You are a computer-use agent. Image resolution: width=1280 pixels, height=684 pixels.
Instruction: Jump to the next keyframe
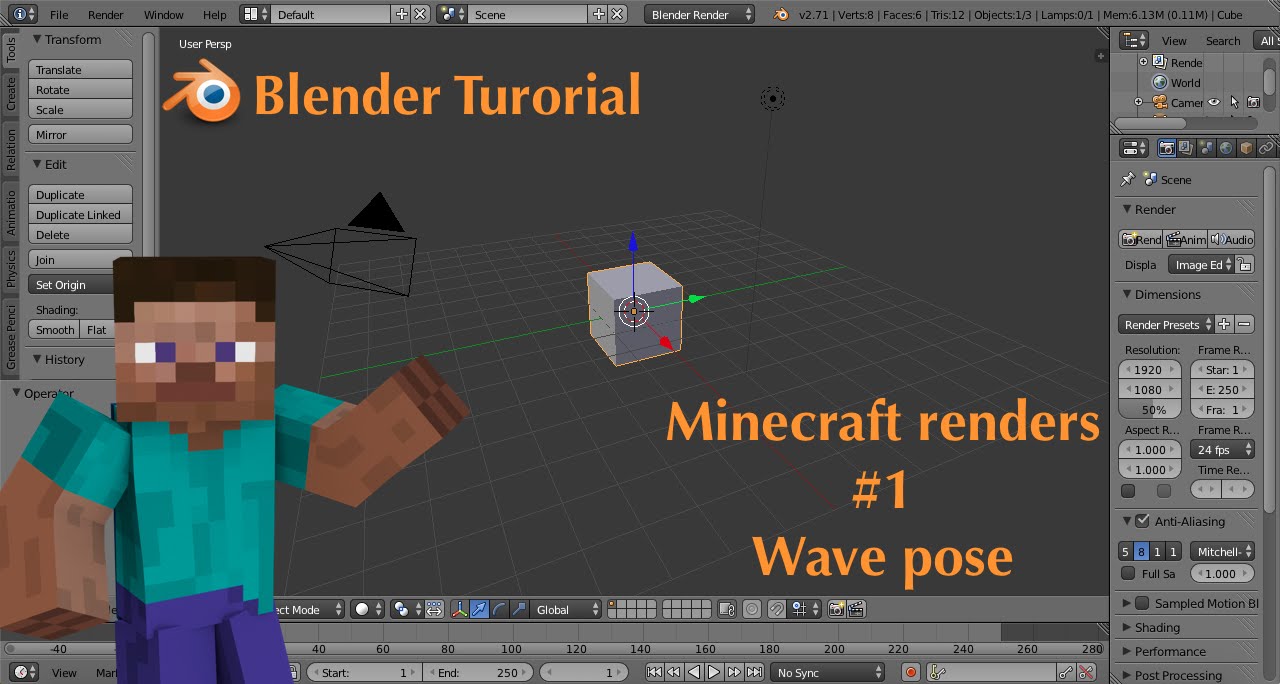tap(734, 673)
